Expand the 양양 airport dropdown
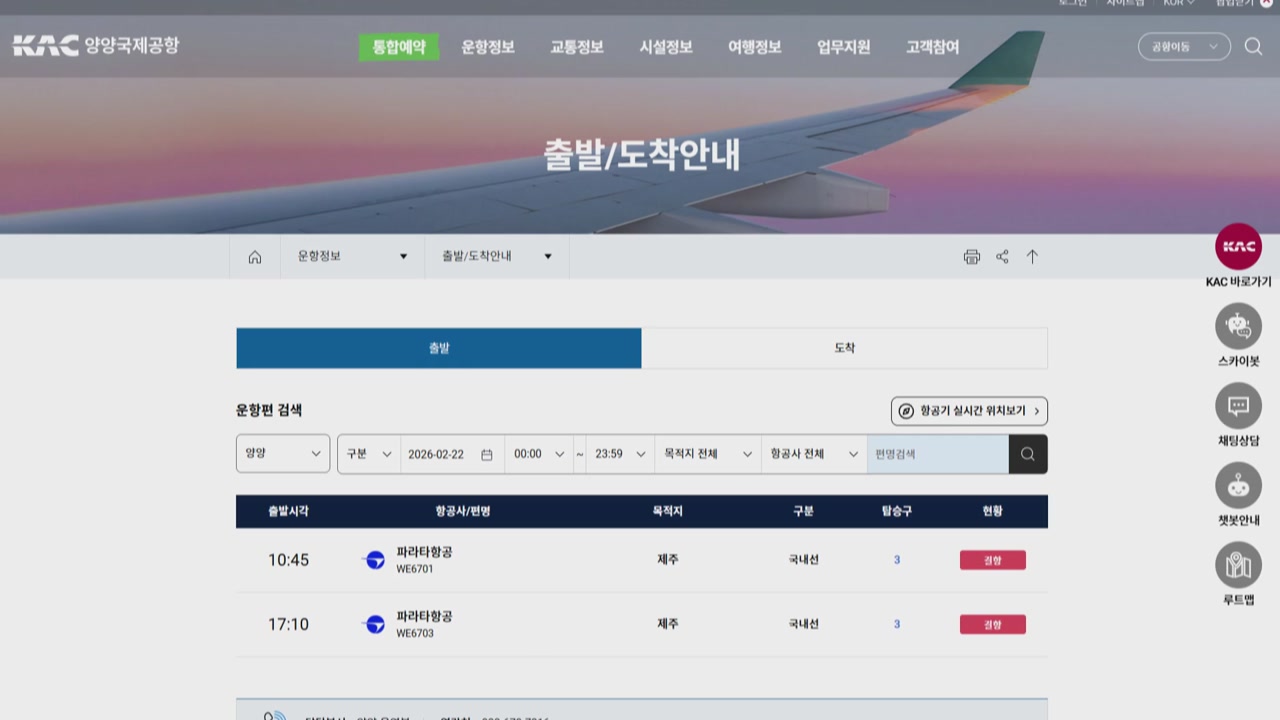Screen dimensions: 1280x720 point(283,454)
